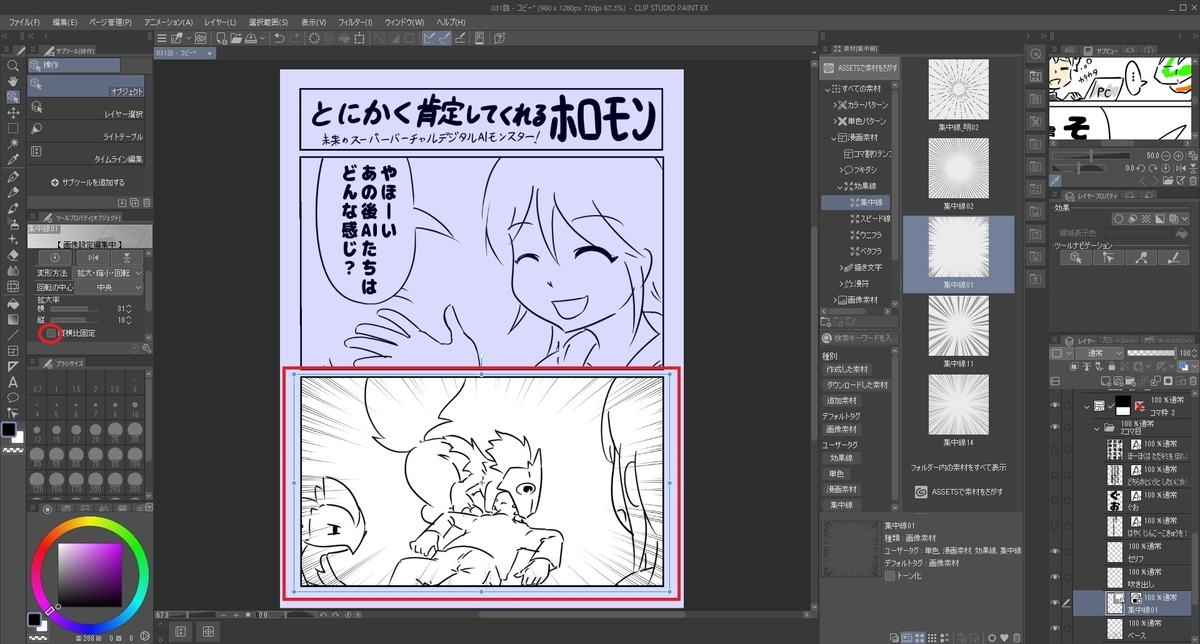Delete sub tool trash icon
1200x644 pixels.
(147, 203)
